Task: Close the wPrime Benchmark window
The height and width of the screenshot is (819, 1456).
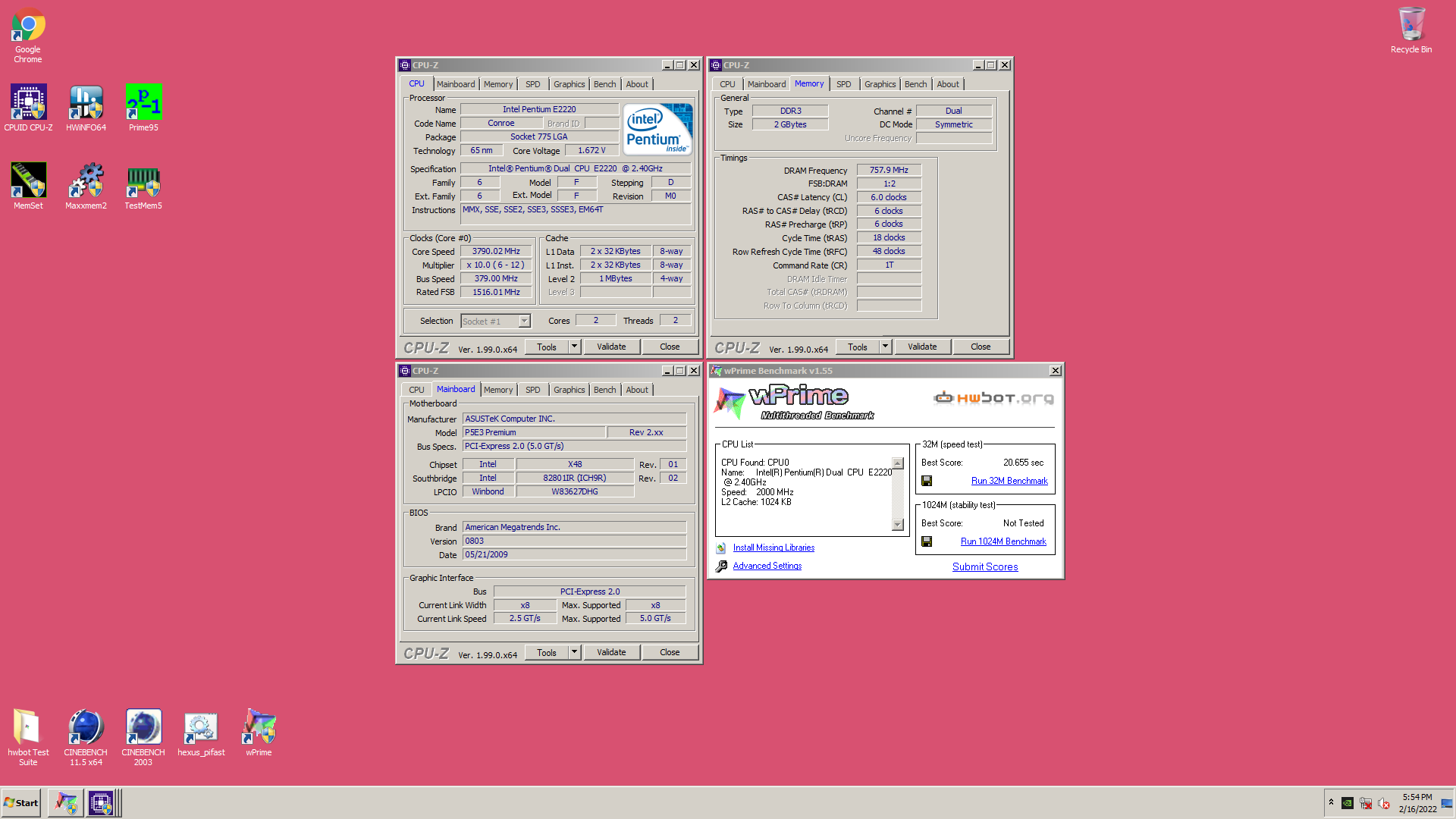Action: pyautogui.click(x=1055, y=371)
